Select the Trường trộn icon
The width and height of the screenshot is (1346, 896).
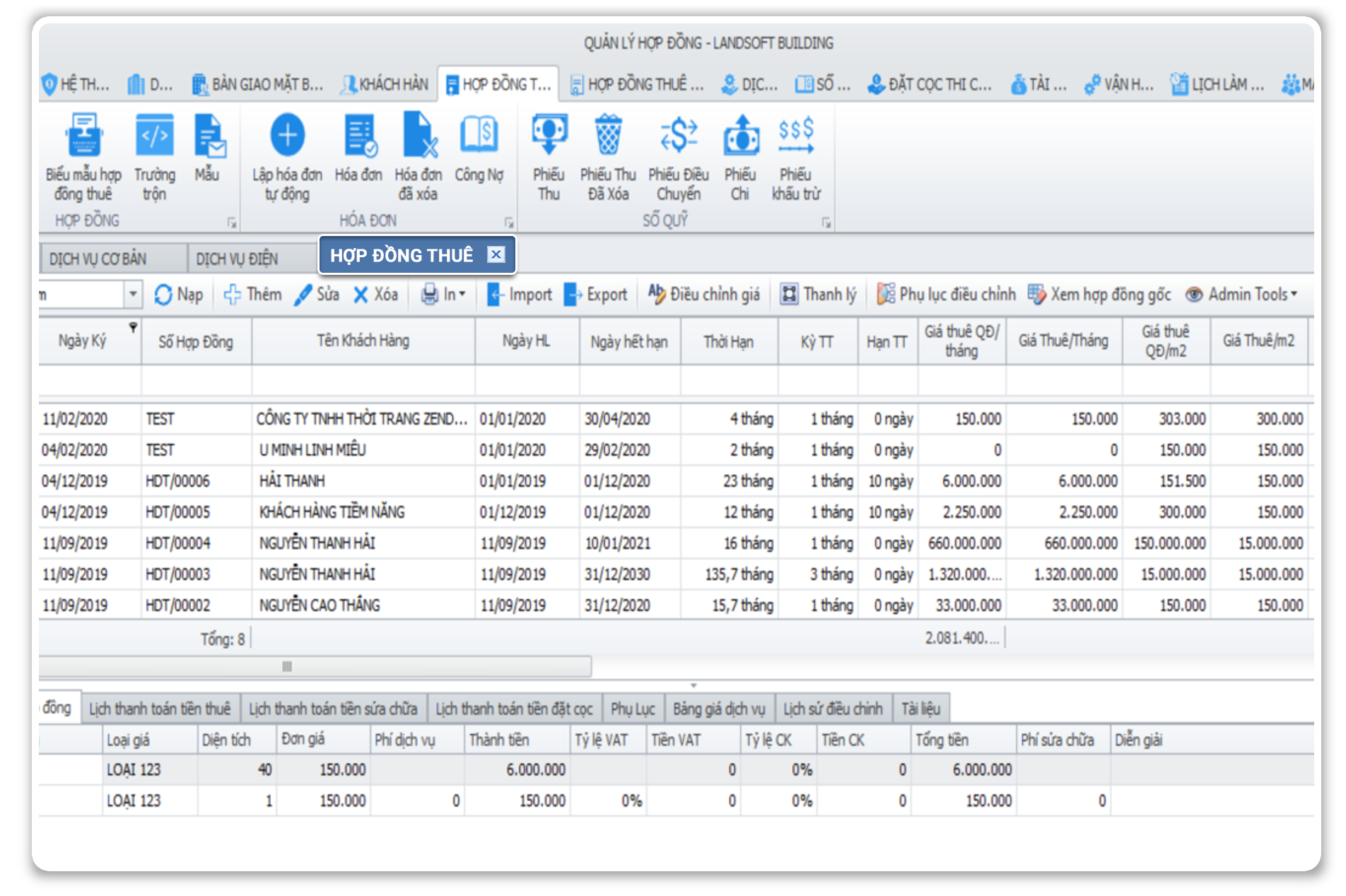tap(156, 155)
